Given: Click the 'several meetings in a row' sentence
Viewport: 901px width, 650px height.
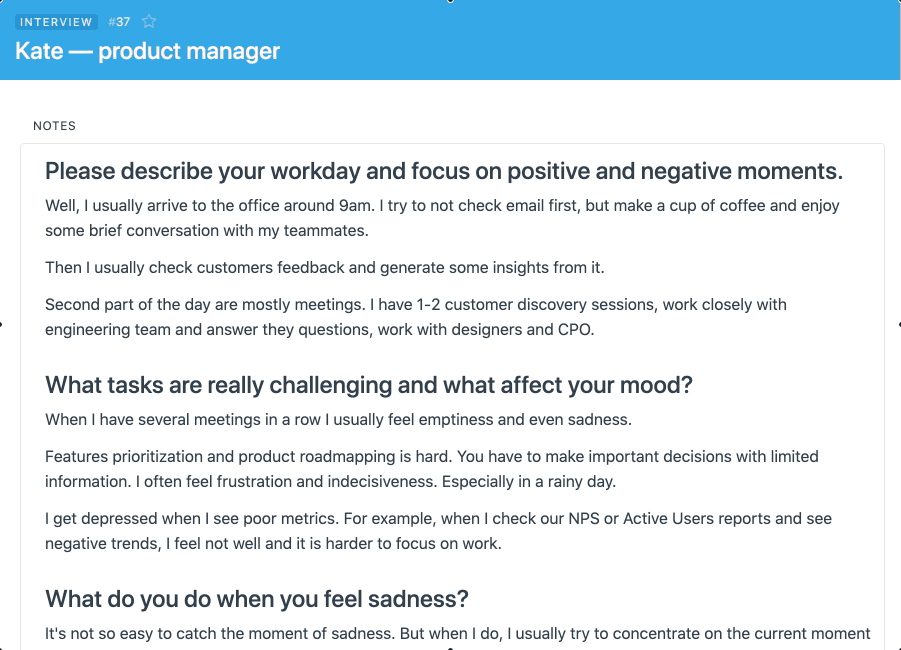Looking at the screenshot, I should 338,419.
